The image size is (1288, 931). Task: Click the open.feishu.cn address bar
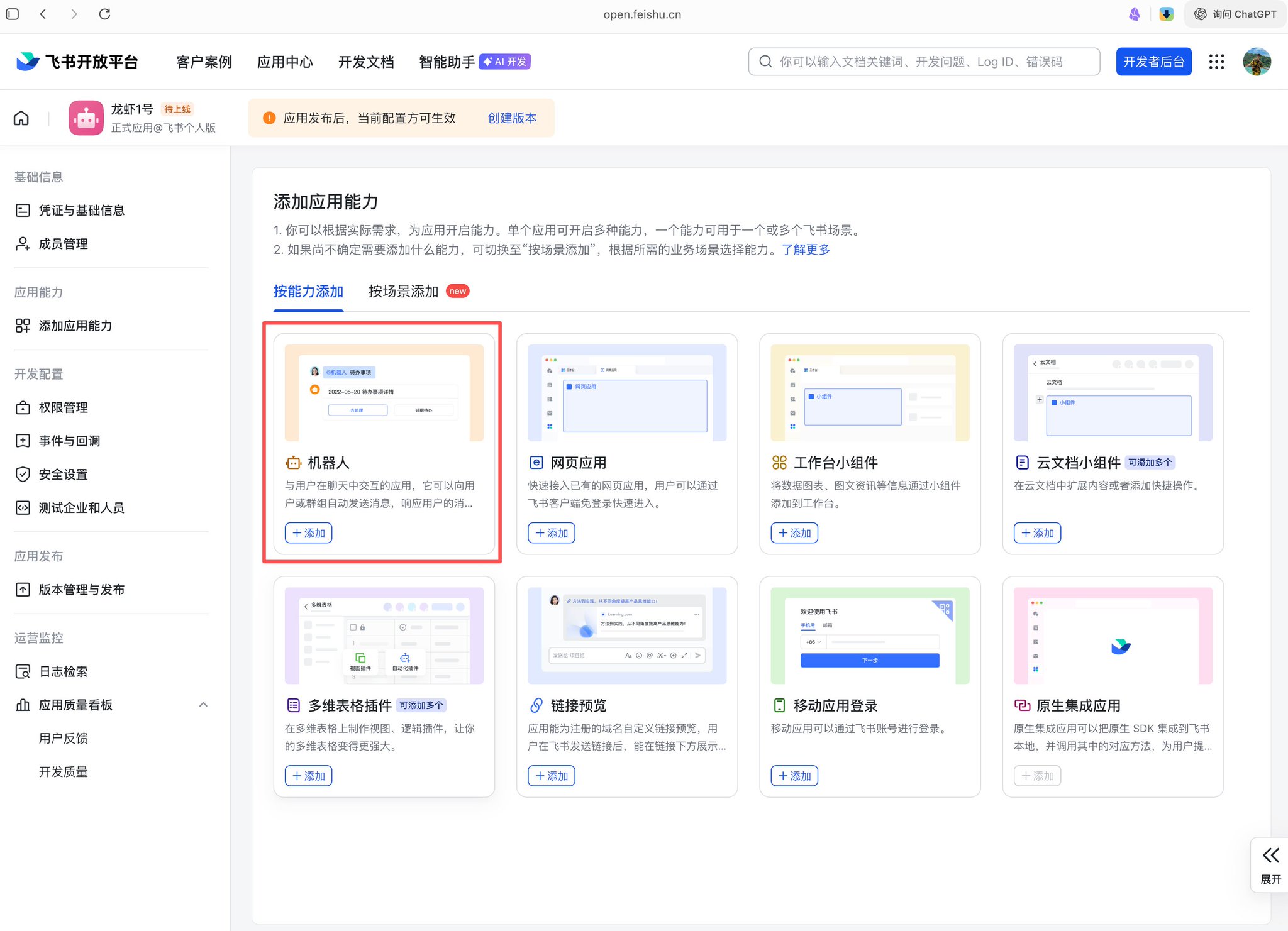tap(642, 14)
